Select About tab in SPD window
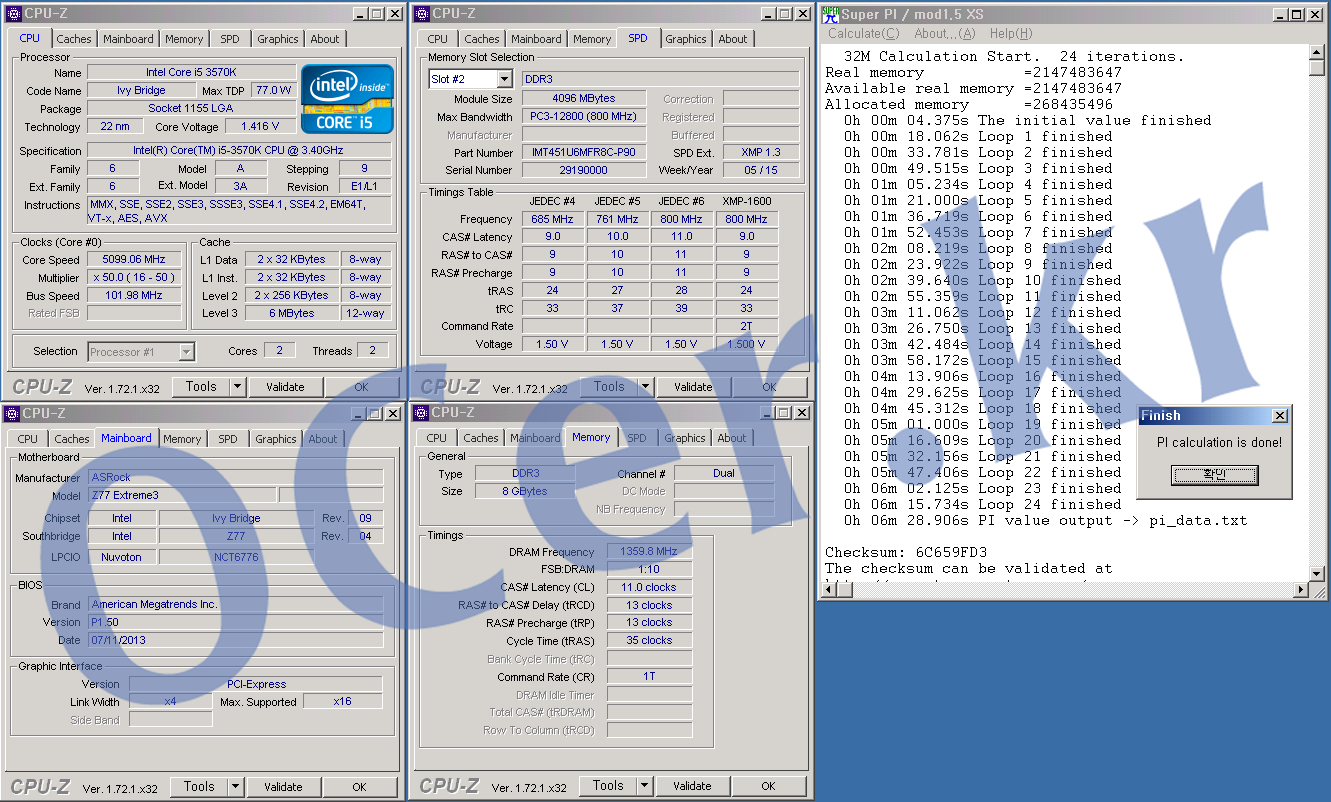This screenshot has width=1331, height=802. click(x=733, y=39)
